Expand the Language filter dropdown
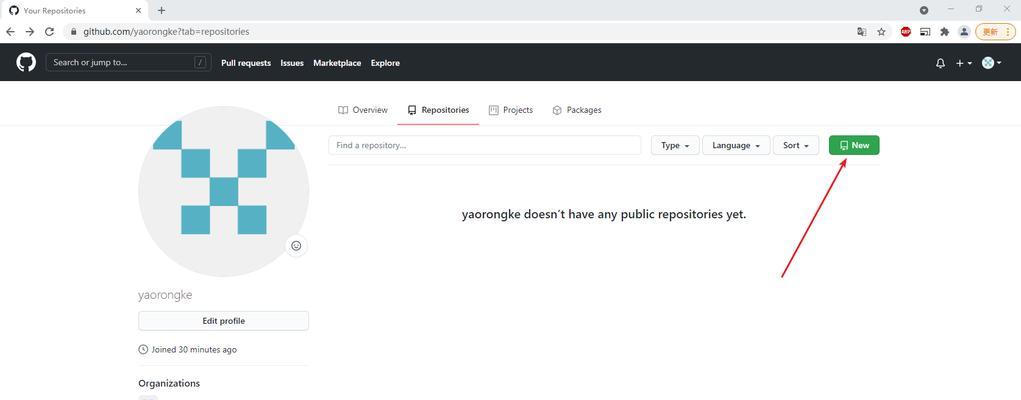Image resolution: width=1021 pixels, height=400 pixels. (x=736, y=145)
